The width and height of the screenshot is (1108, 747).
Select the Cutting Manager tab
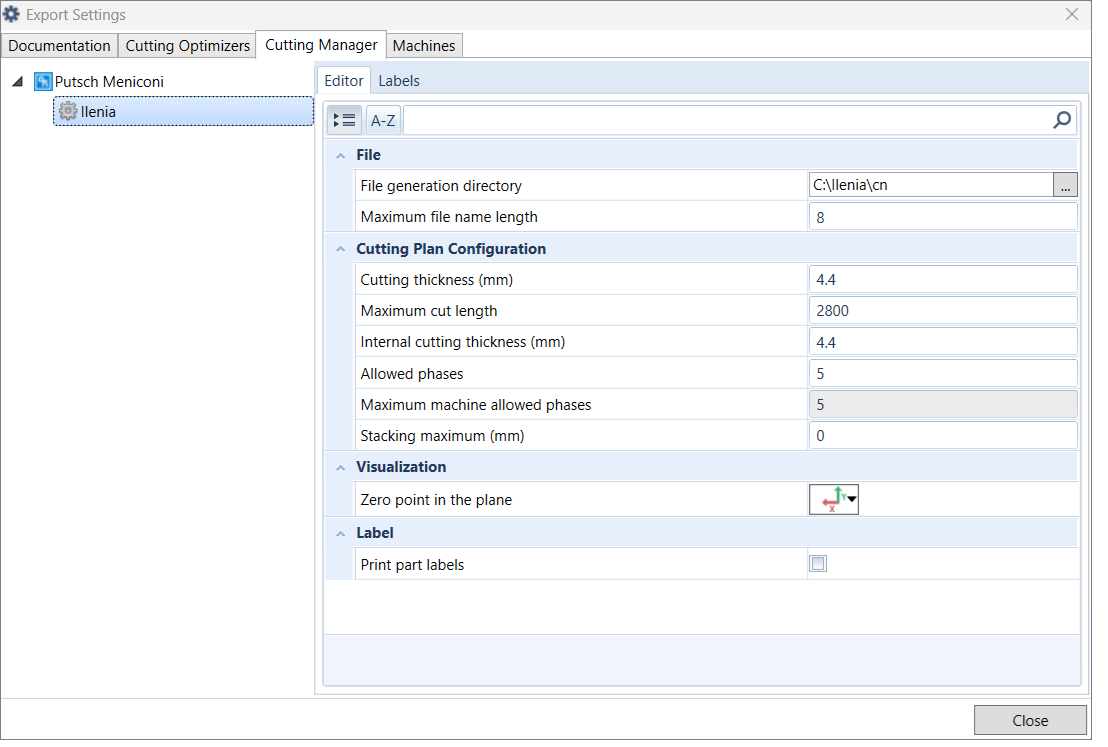322,45
